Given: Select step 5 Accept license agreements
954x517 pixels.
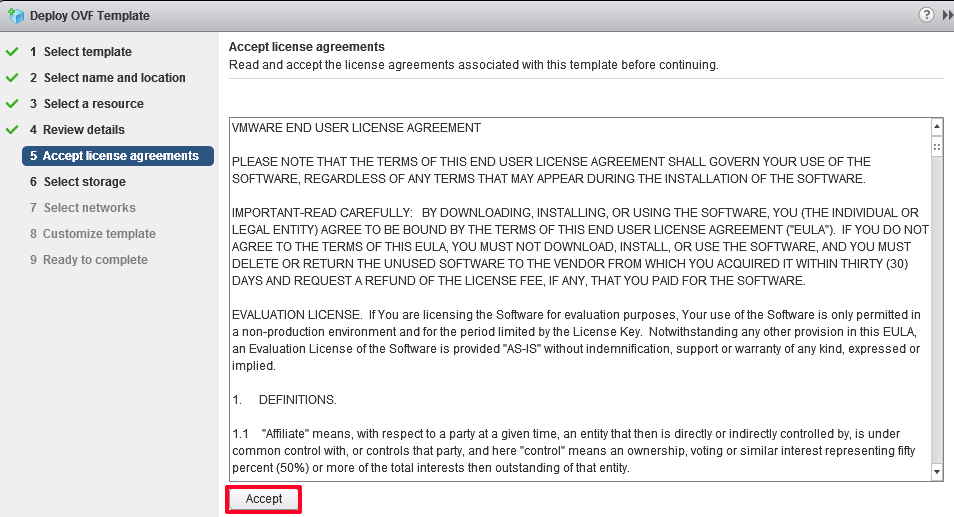Looking at the screenshot, I should coord(118,156).
